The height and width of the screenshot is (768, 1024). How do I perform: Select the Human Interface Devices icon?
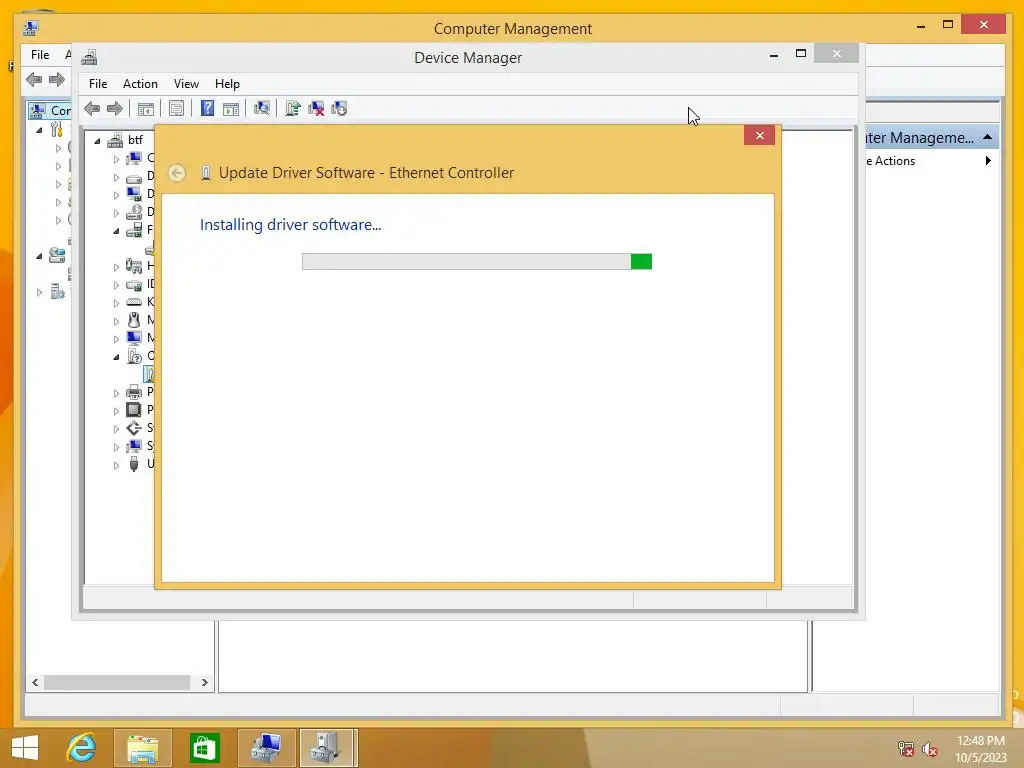tap(134, 266)
